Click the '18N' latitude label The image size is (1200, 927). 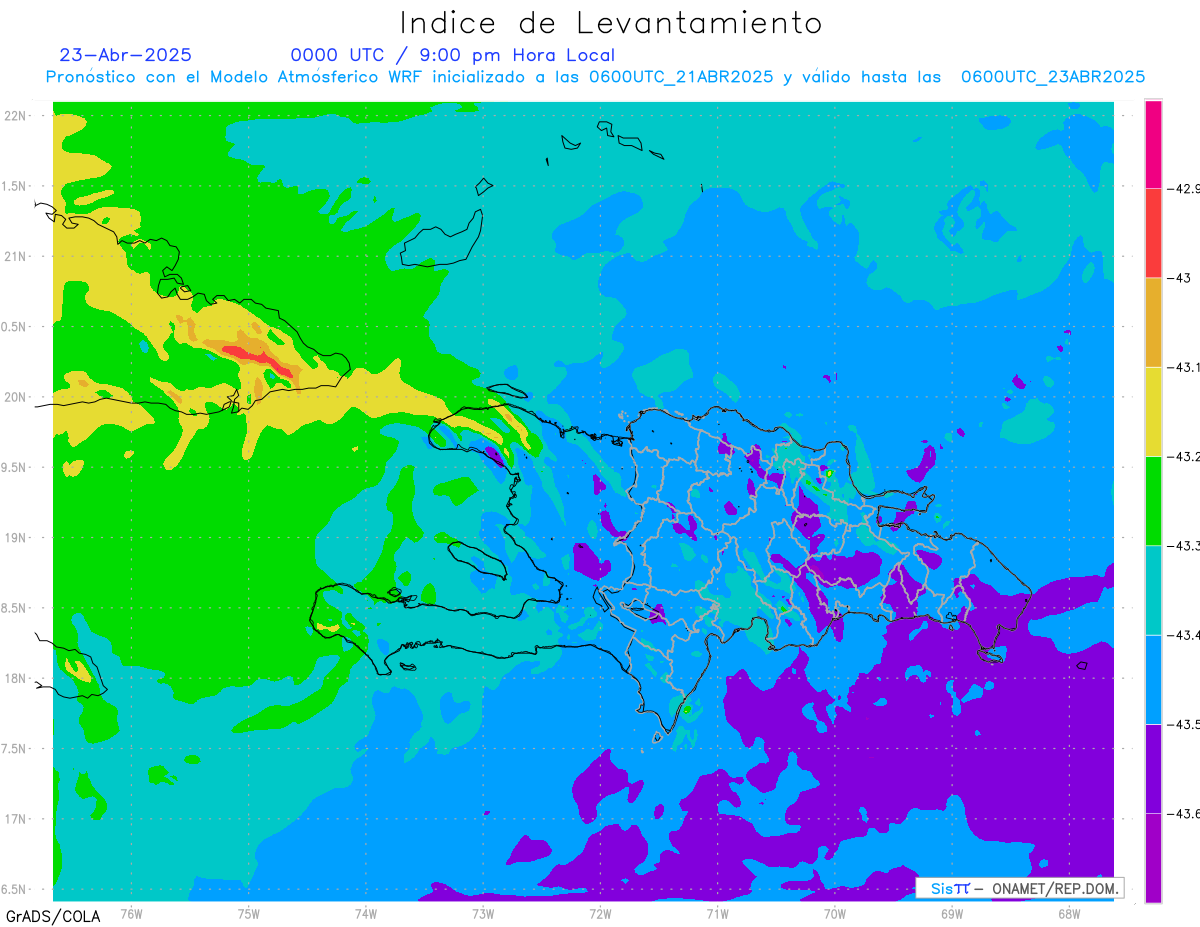point(17,678)
